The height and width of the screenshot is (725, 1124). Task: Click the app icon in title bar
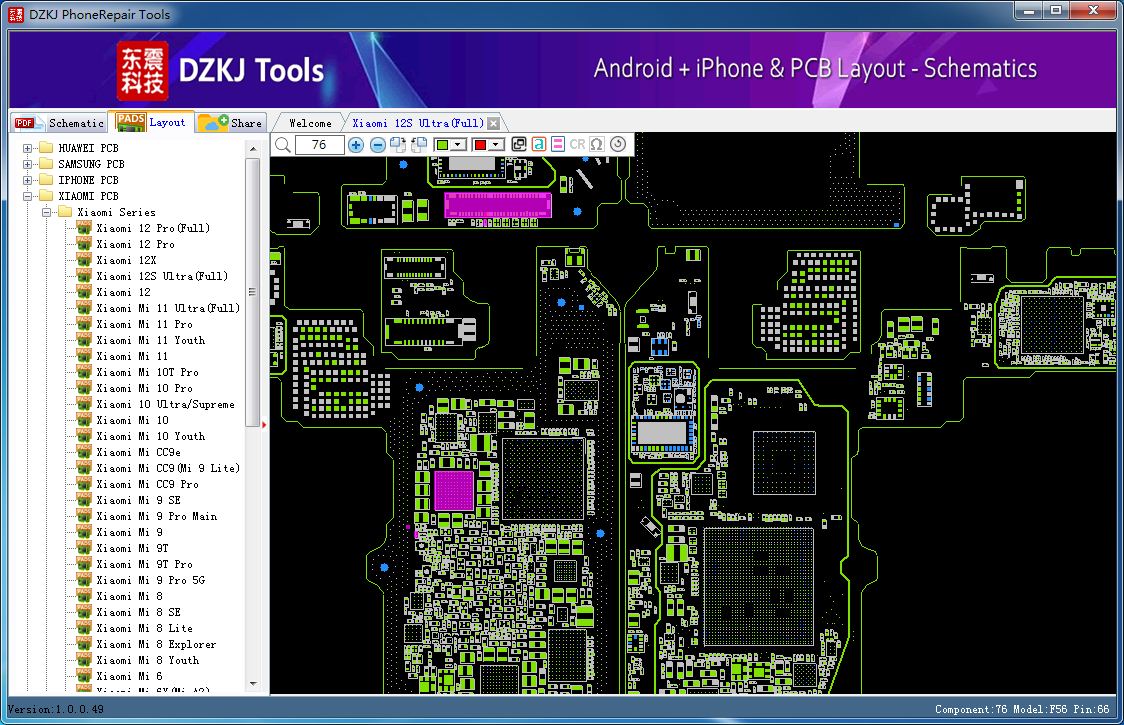15,14
